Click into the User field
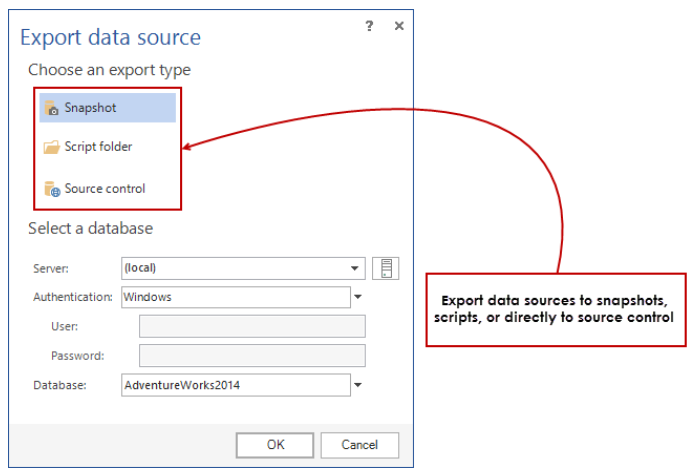Image resolution: width=690 pixels, height=475 pixels. 252,326
